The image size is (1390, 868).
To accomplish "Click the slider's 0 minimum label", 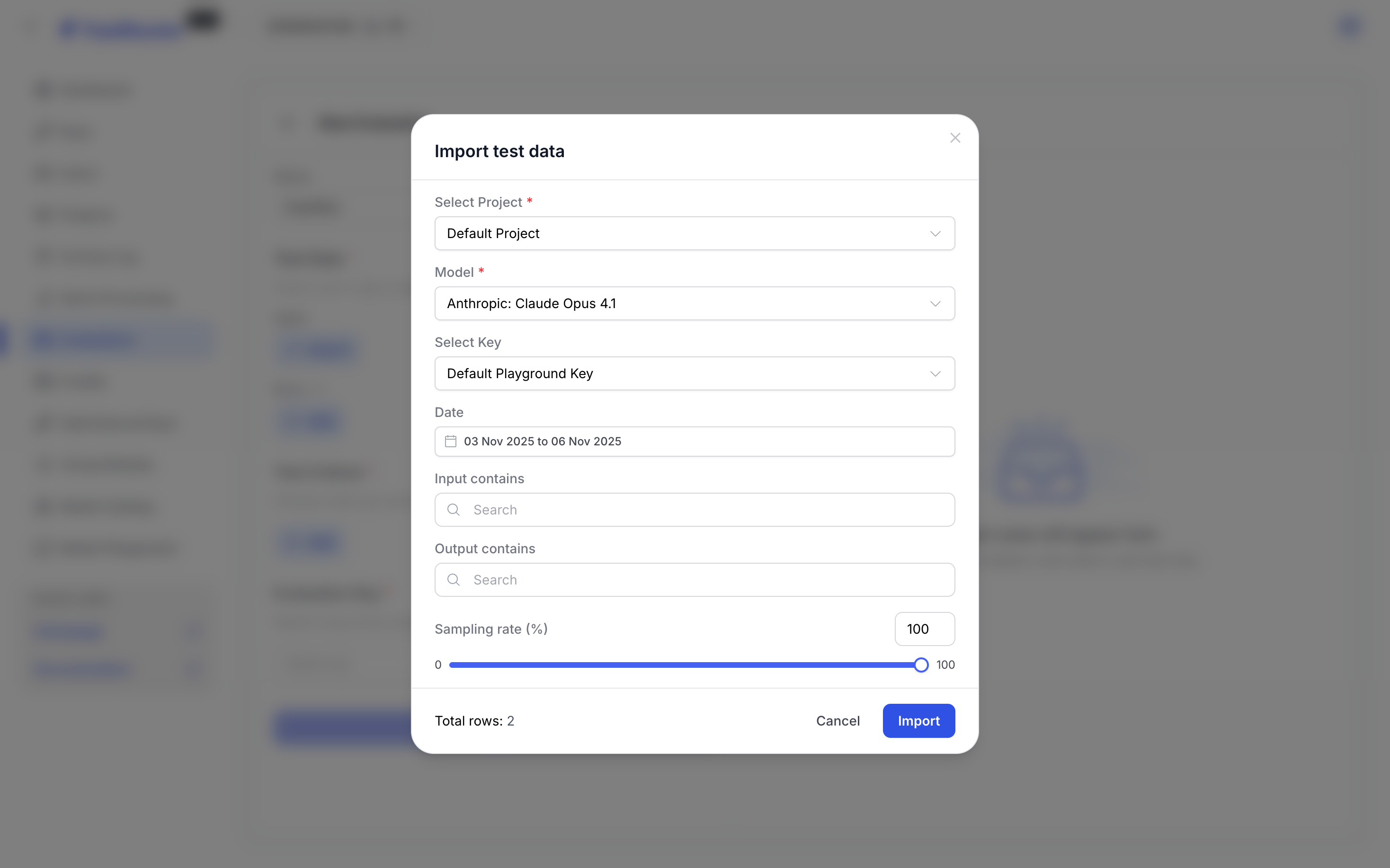I will [438, 665].
